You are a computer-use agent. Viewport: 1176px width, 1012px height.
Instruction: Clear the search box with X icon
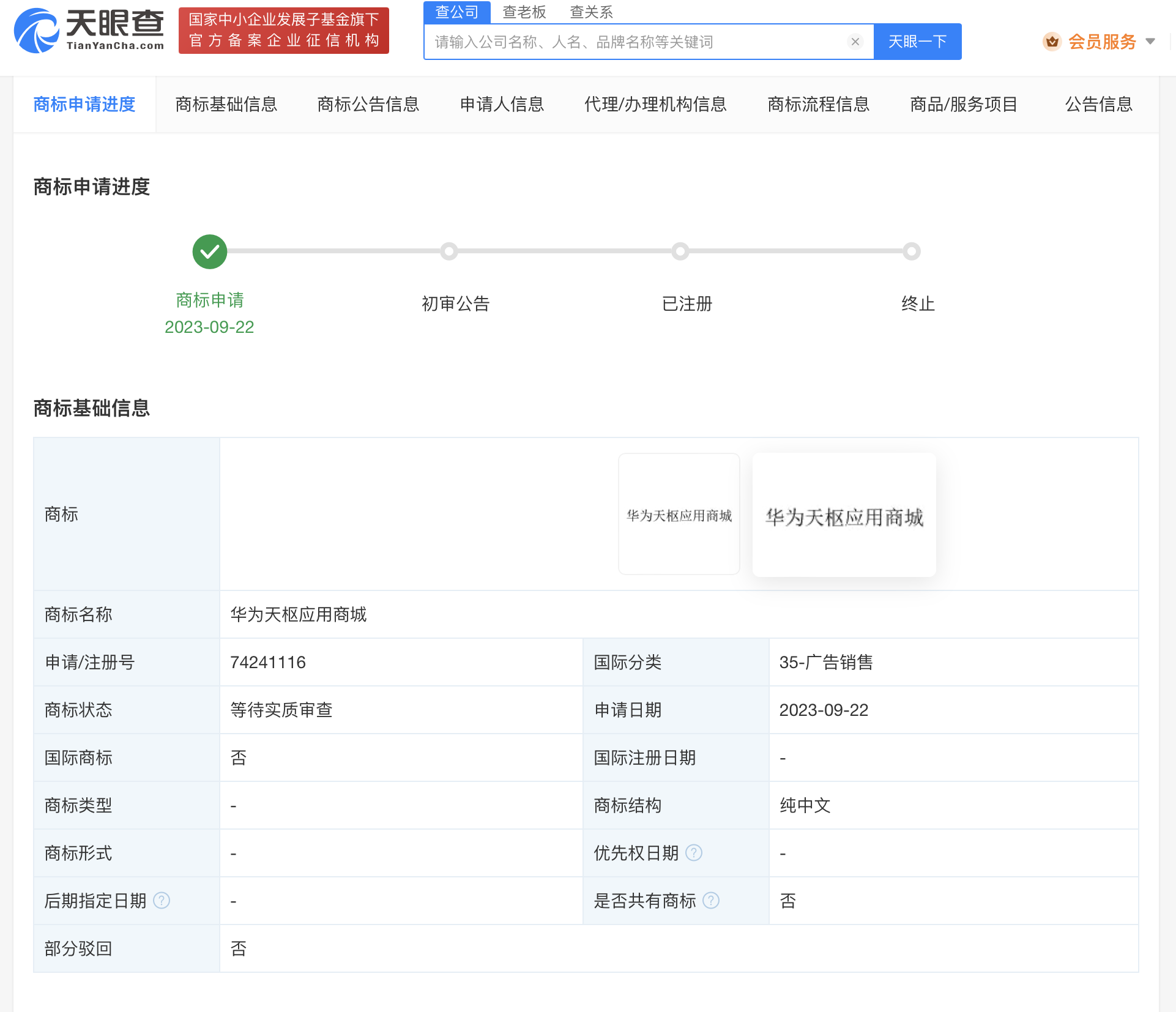coord(855,42)
